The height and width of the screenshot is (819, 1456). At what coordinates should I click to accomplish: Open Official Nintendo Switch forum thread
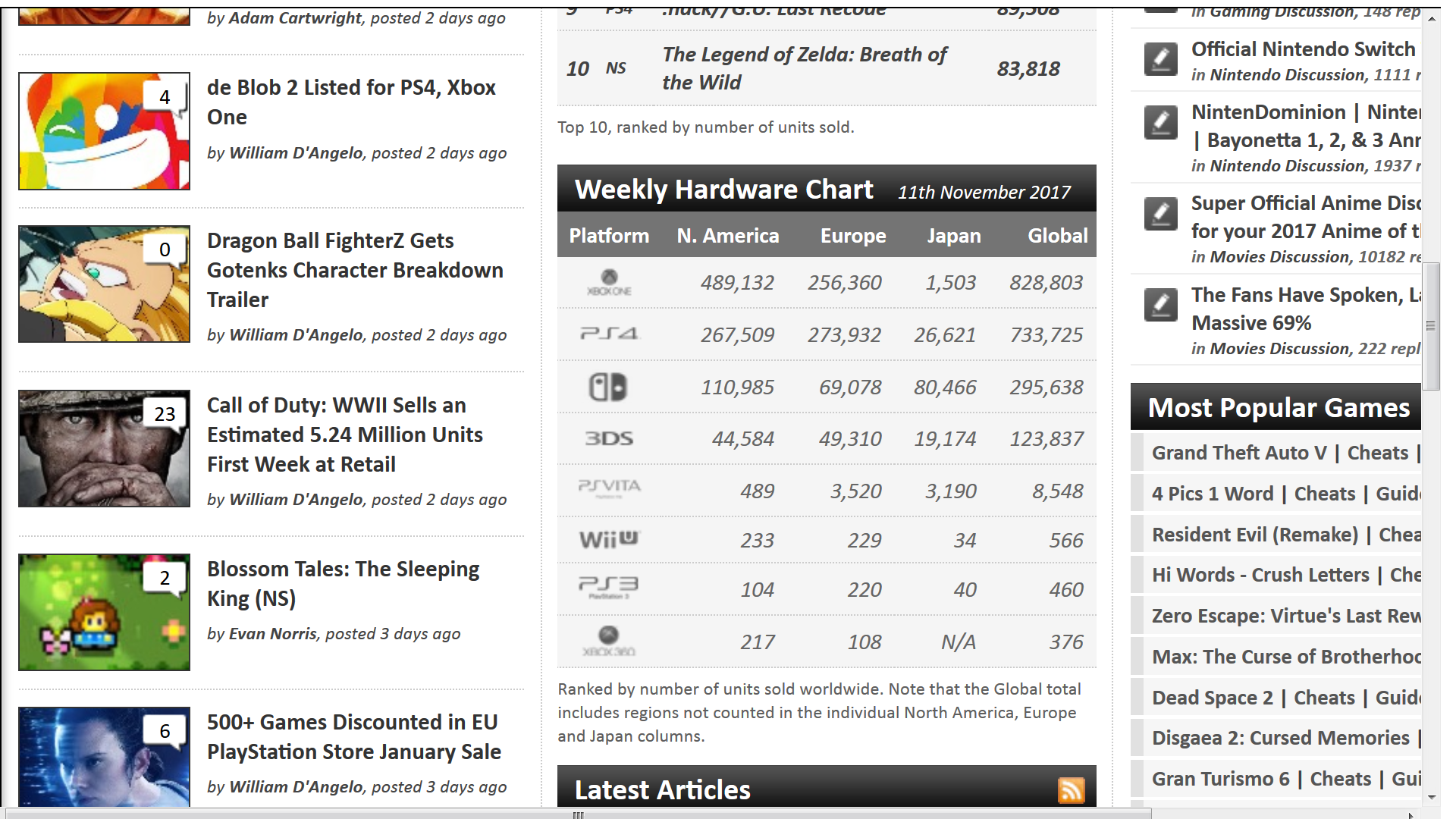tap(1303, 49)
